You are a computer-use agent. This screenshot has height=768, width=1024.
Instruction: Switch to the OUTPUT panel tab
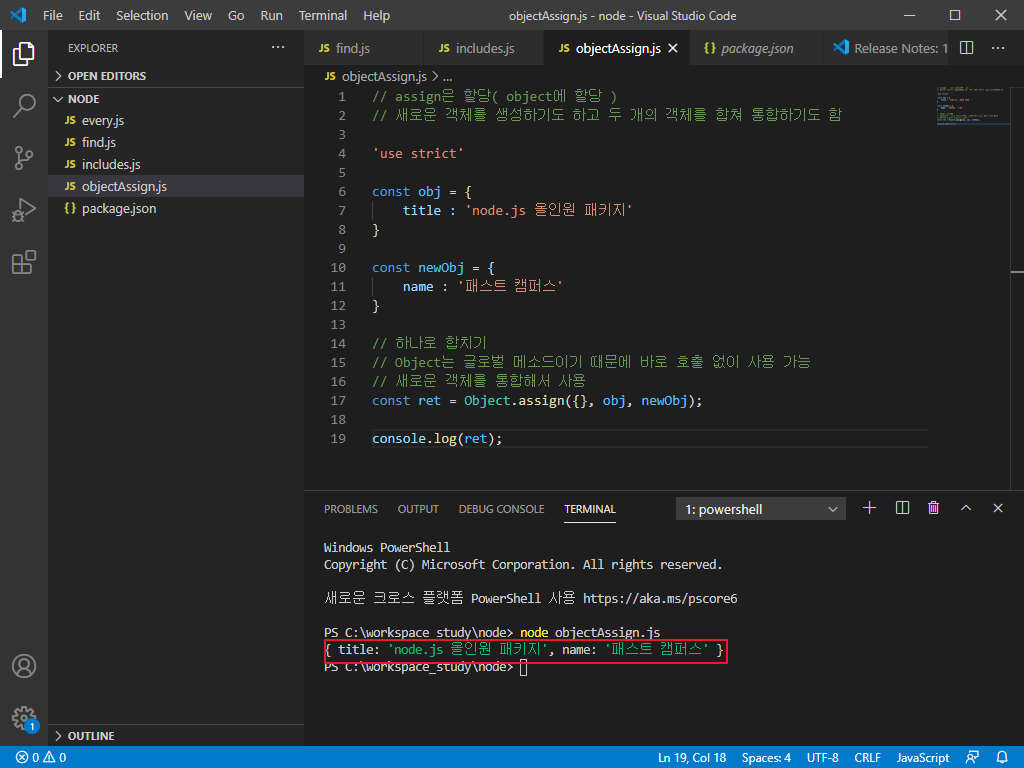[x=418, y=509]
